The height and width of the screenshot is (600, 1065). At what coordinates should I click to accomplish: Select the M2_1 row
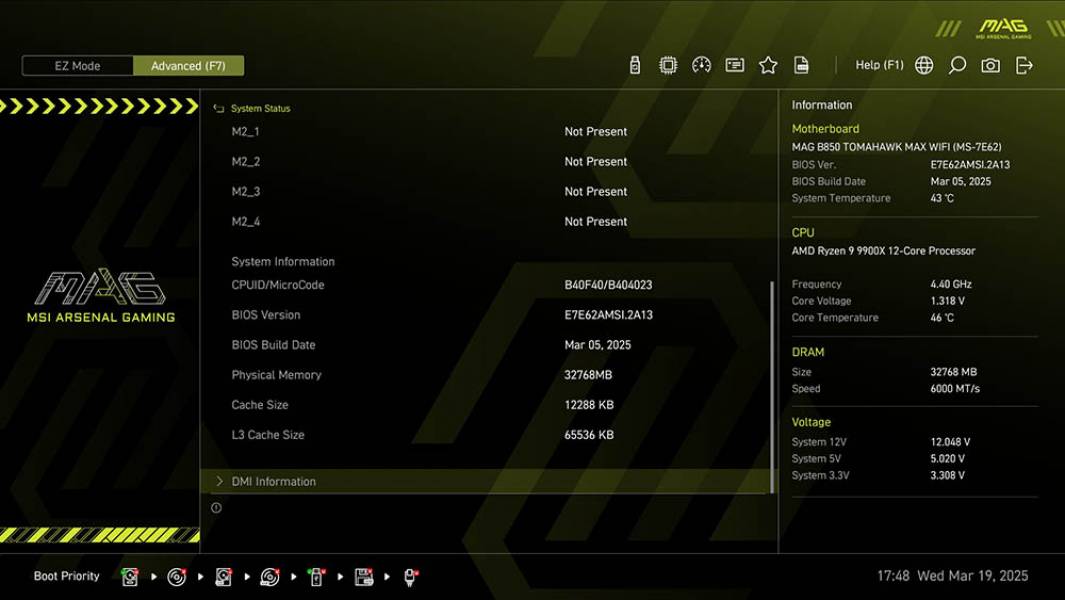coord(486,132)
